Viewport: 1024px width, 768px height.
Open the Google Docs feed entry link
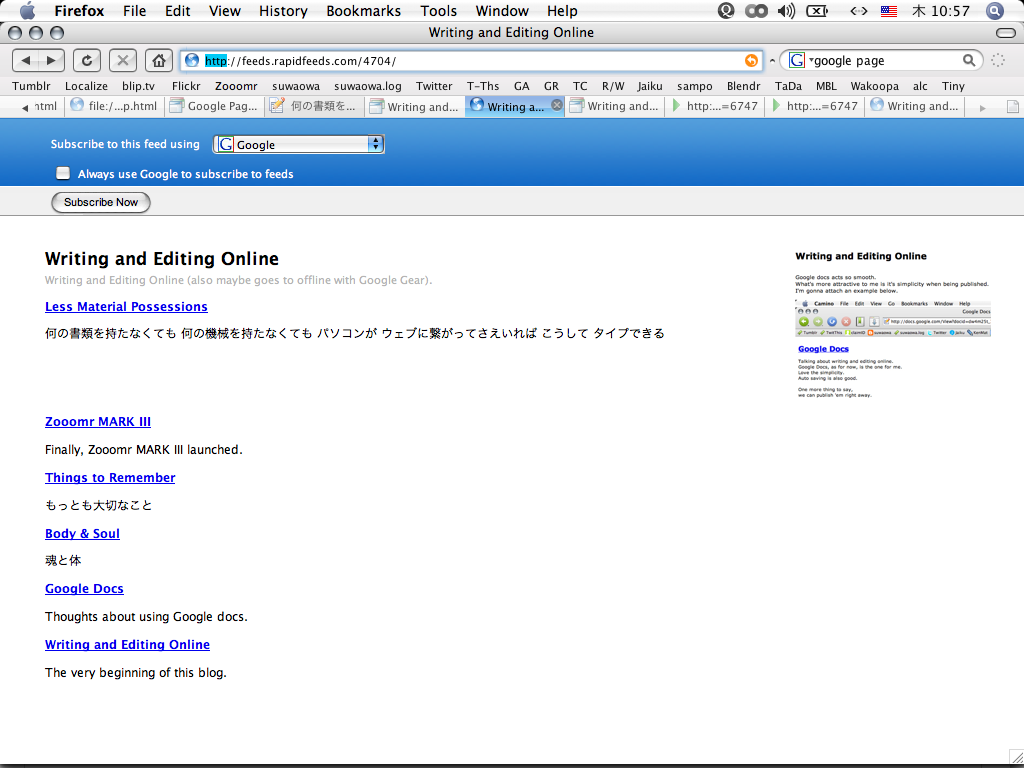tap(84, 588)
